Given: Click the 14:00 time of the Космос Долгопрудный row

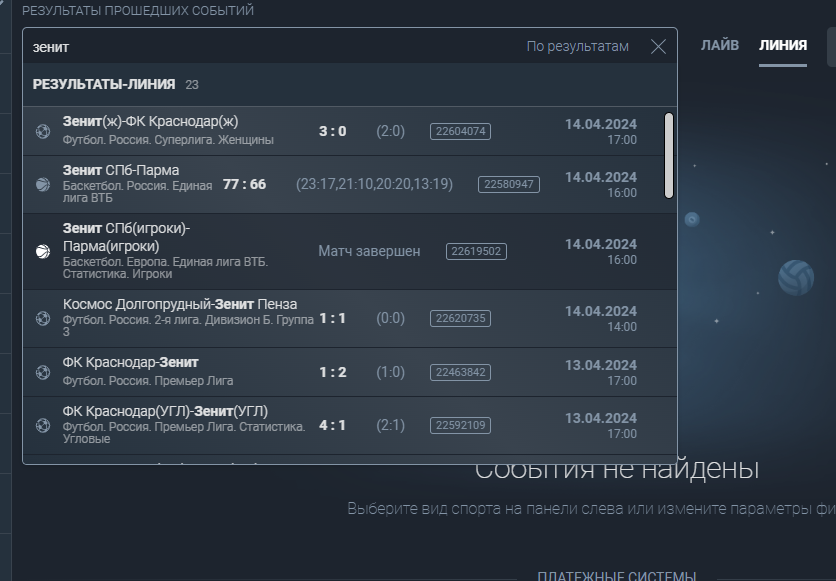Looking at the screenshot, I should [x=622, y=327].
